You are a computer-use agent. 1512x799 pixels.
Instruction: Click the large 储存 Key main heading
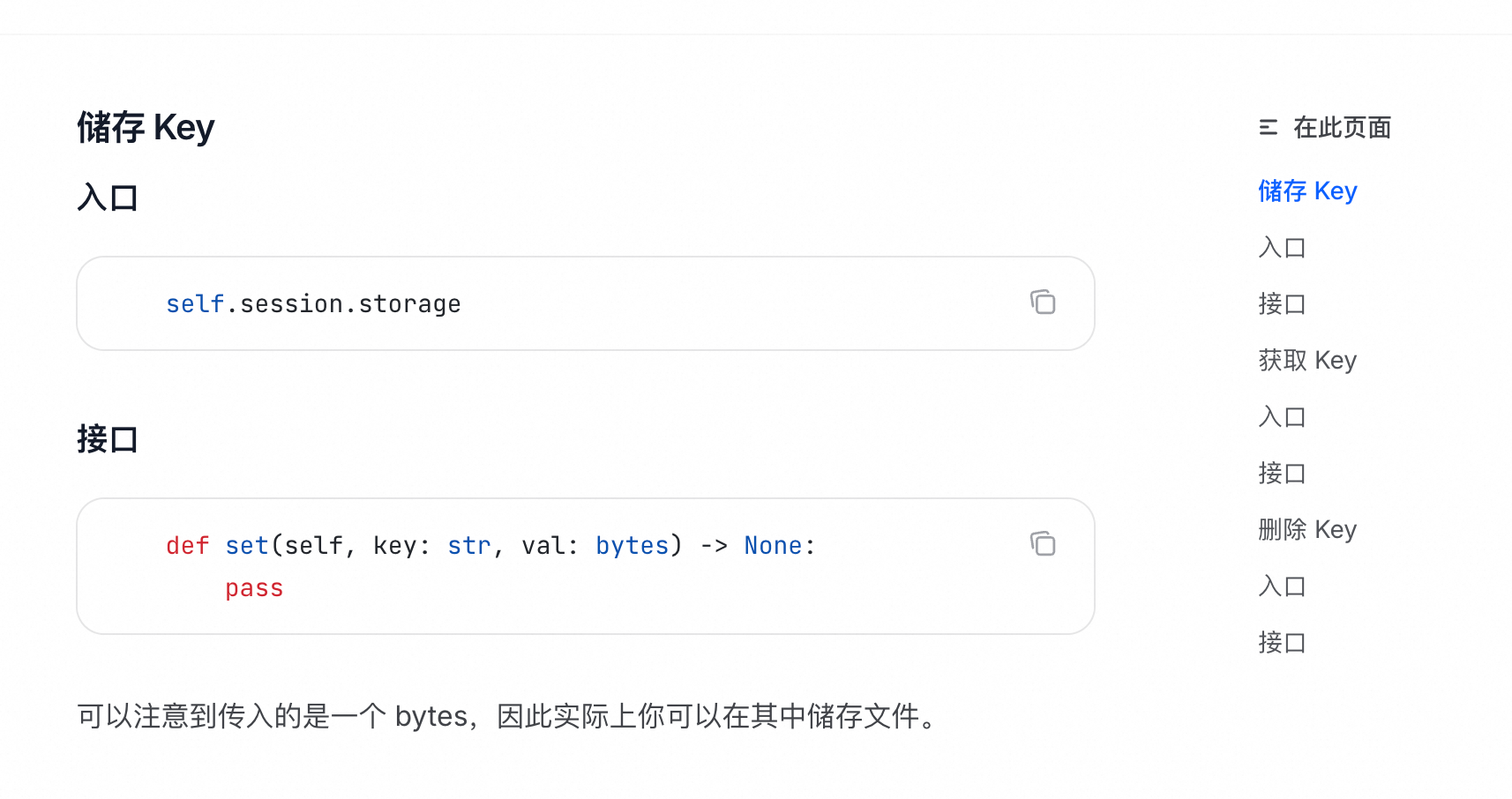pos(146,128)
